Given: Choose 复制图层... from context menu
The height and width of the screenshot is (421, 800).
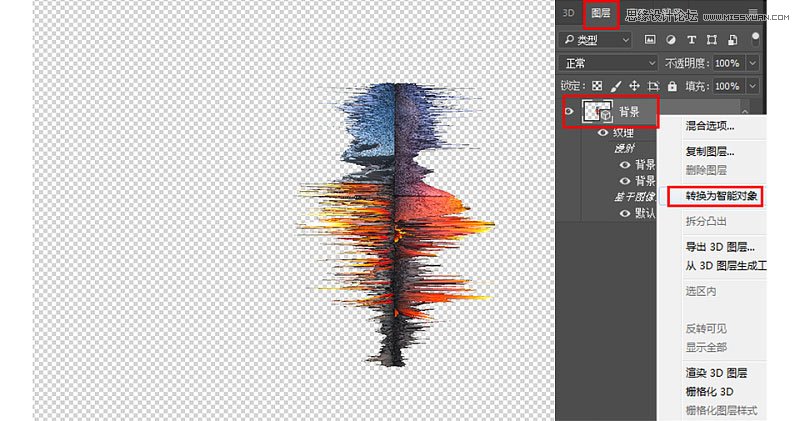Looking at the screenshot, I should point(710,152).
